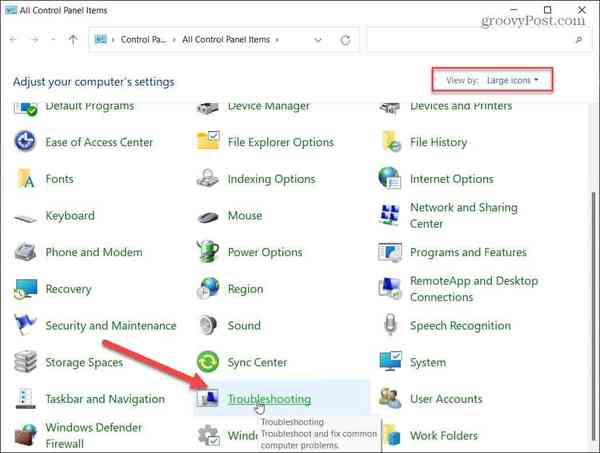Open the User Accounts link text
This screenshot has width=600, height=453.
[446, 399]
